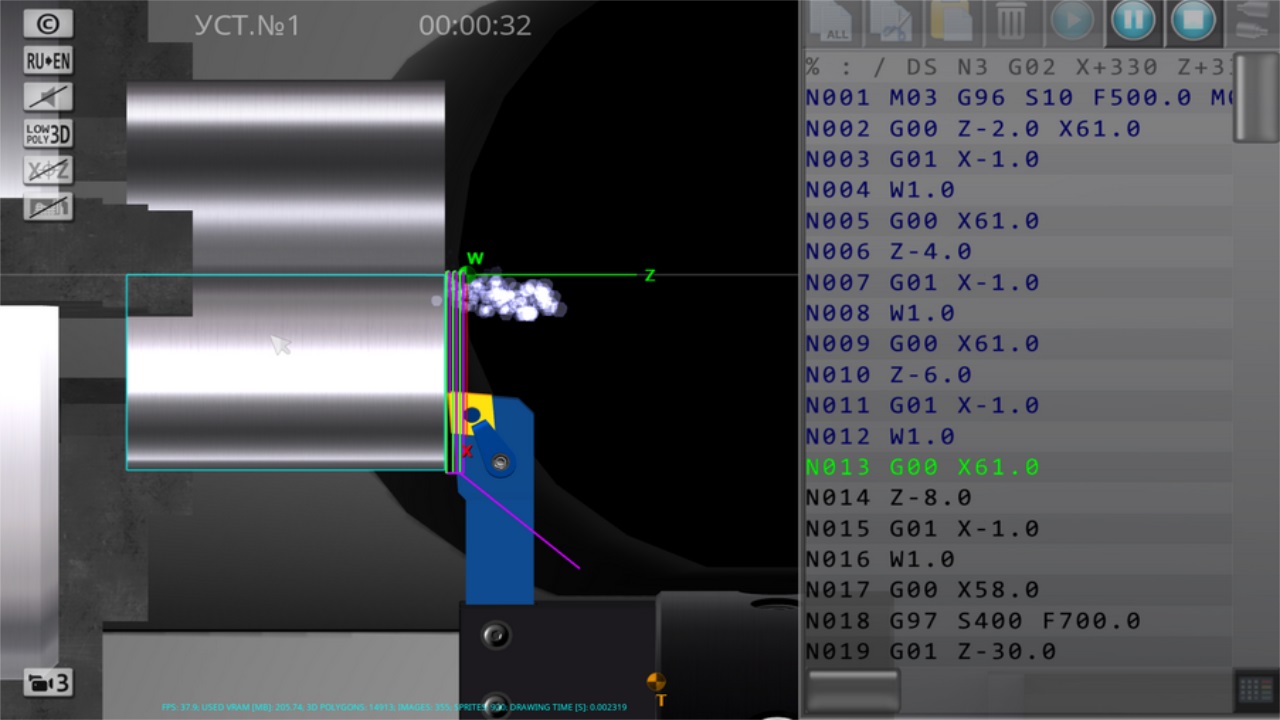Image resolution: width=1280 pixels, height=720 pixels.
Task: Toggle Low Poly 3D mode
Action: click(48, 134)
